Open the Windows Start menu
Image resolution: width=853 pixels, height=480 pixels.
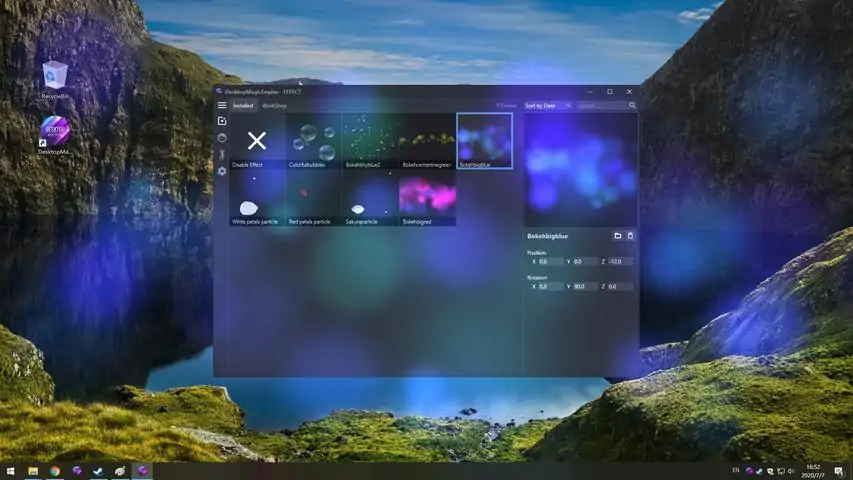point(11,470)
